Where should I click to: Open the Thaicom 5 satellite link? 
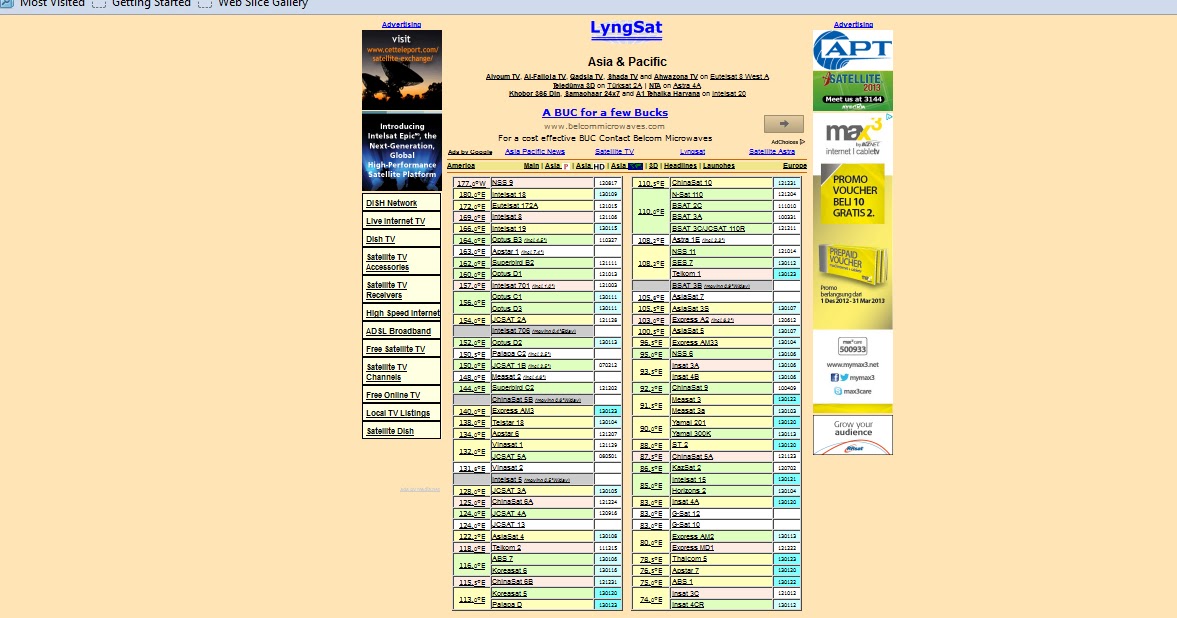689,559
